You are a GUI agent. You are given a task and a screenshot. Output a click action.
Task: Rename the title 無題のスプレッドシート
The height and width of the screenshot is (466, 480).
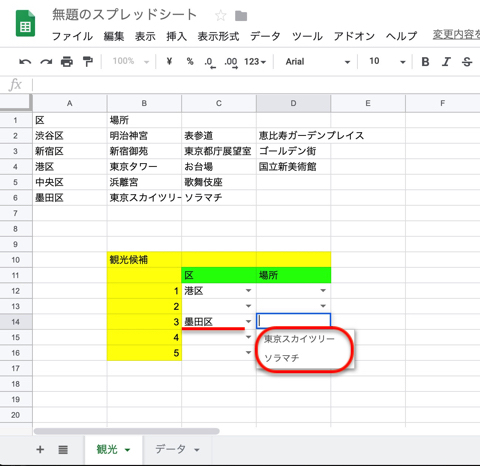point(124,15)
